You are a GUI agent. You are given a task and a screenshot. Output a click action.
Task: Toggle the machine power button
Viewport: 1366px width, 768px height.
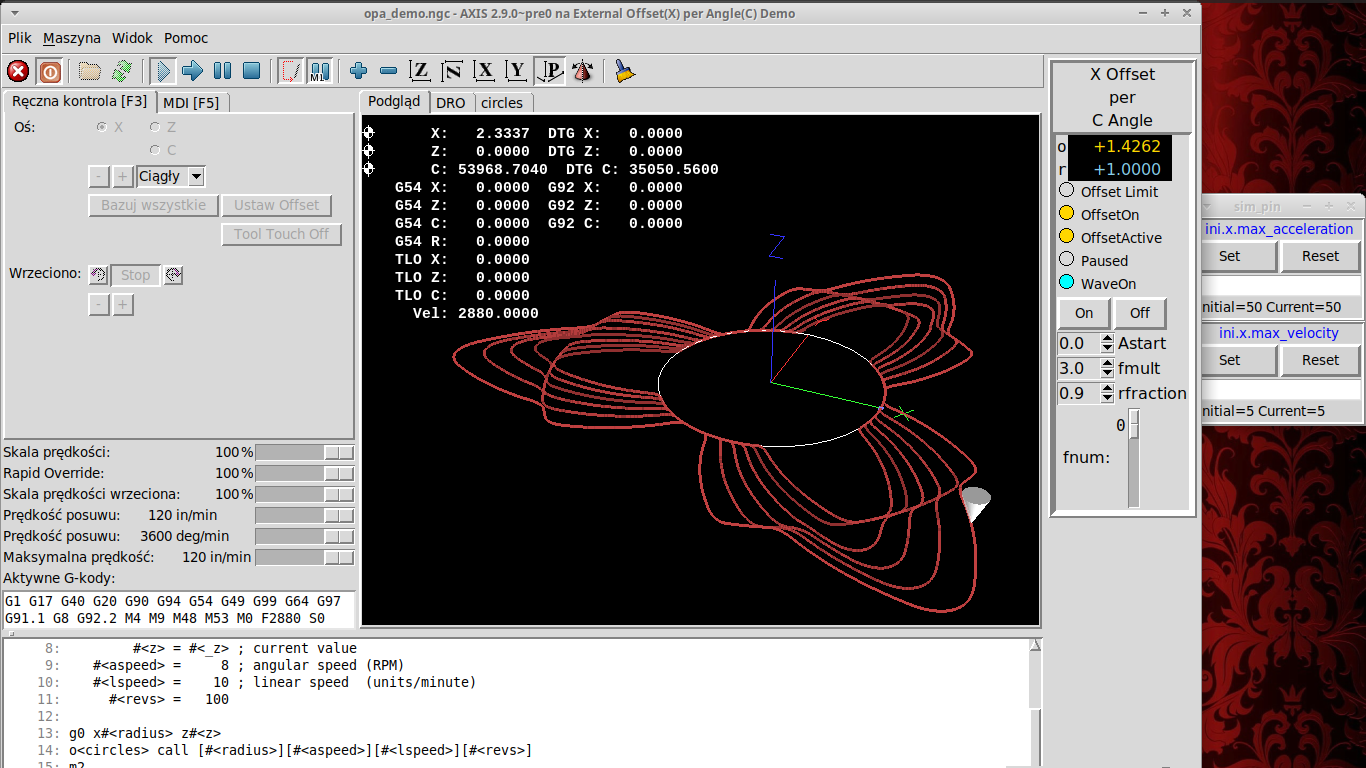(x=50, y=71)
